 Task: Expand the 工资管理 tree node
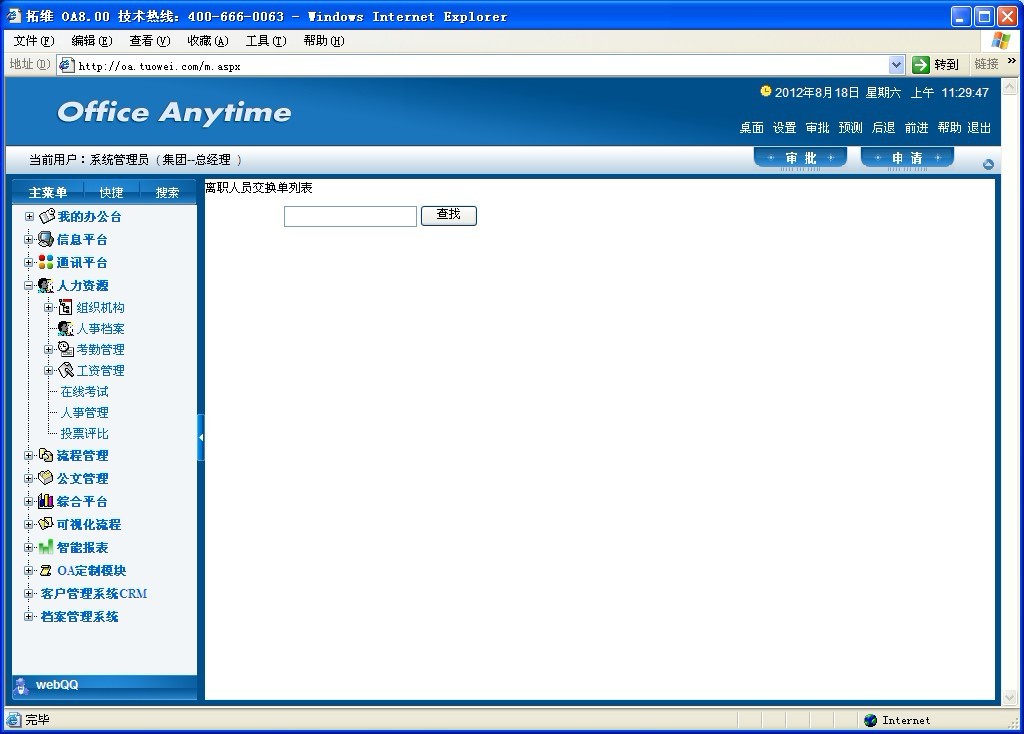(49, 370)
